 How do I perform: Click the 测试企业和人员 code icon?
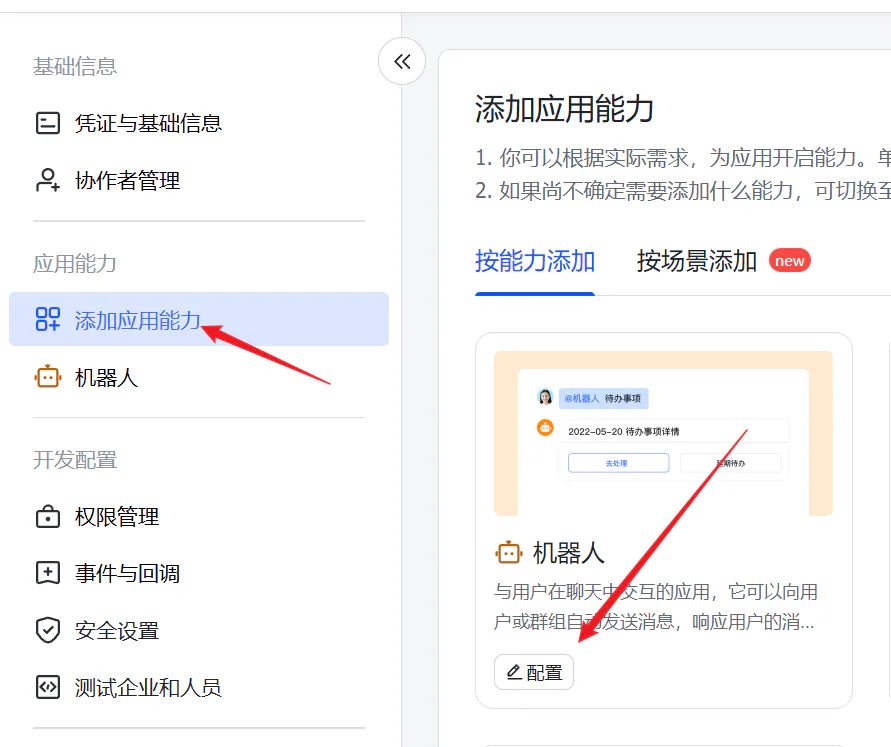[48, 687]
